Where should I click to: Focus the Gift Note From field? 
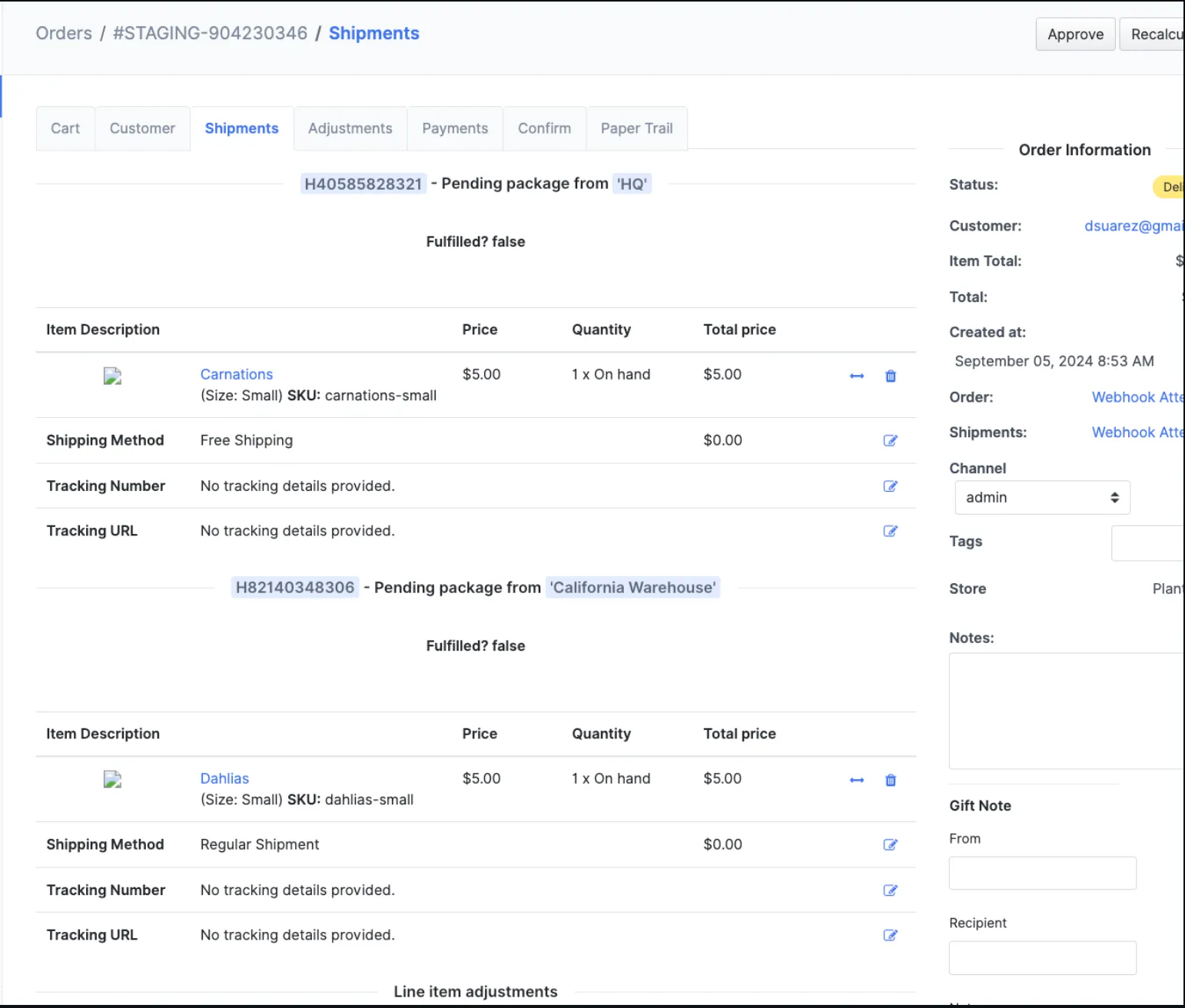tap(1043, 874)
